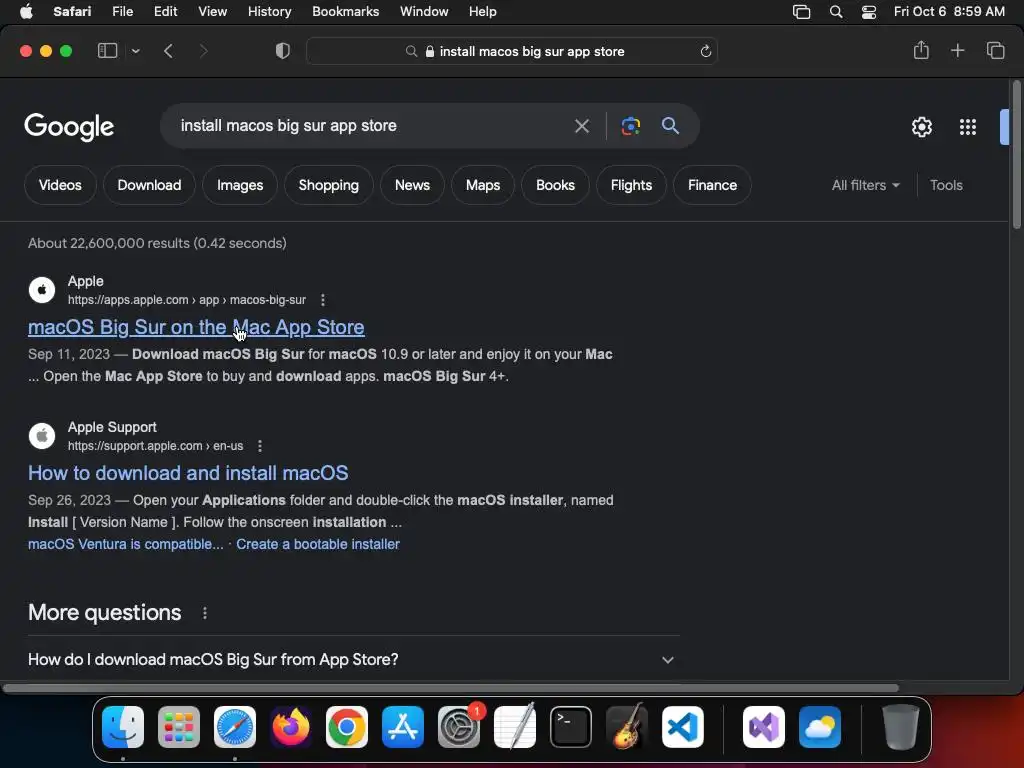Image resolution: width=1024 pixels, height=768 pixels.
Task: Go to Google homepage via logo
Action: coord(69,127)
